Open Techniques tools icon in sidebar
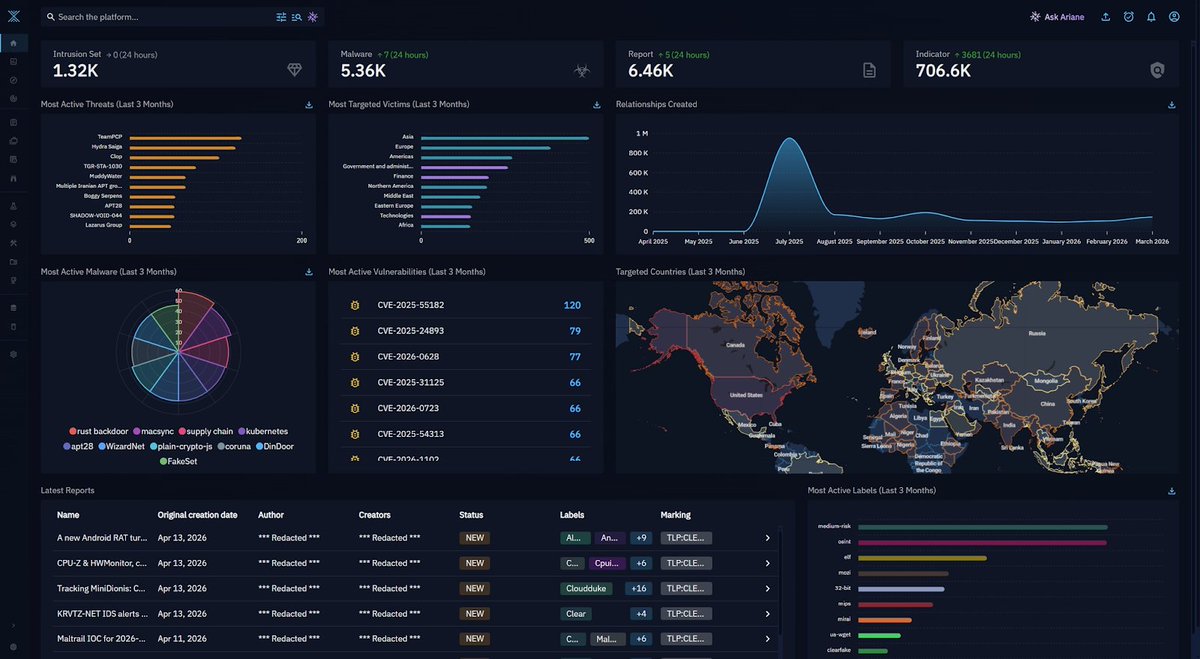The image size is (1200, 659). pos(13,243)
